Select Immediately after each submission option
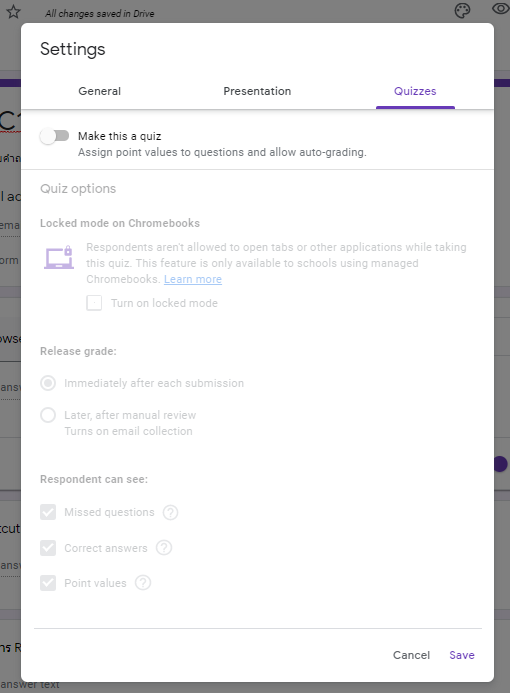The height and width of the screenshot is (693, 510). click(x=48, y=383)
